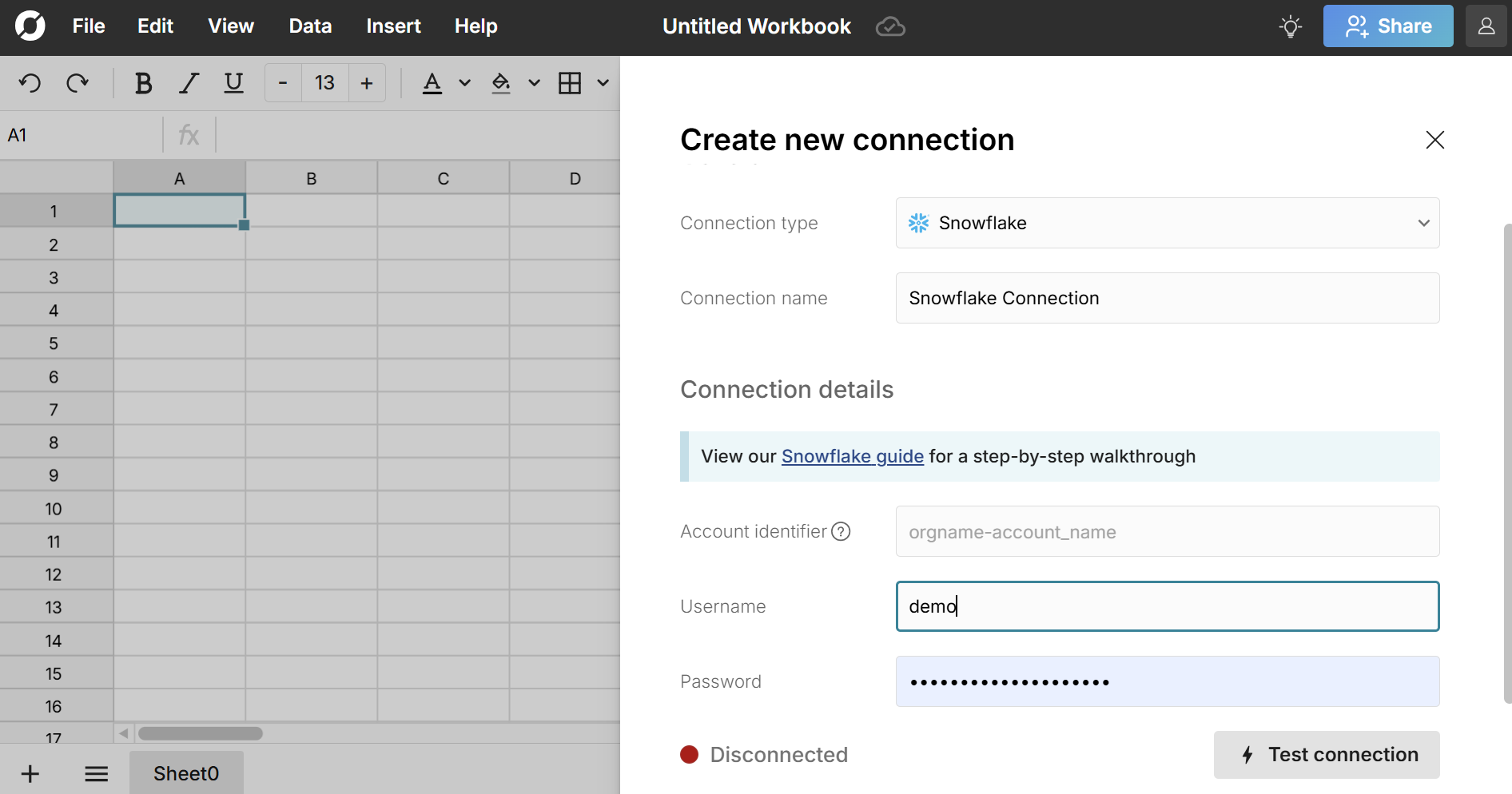Image resolution: width=1512 pixels, height=794 pixels.
Task: Open the Insert menu
Action: point(393,26)
